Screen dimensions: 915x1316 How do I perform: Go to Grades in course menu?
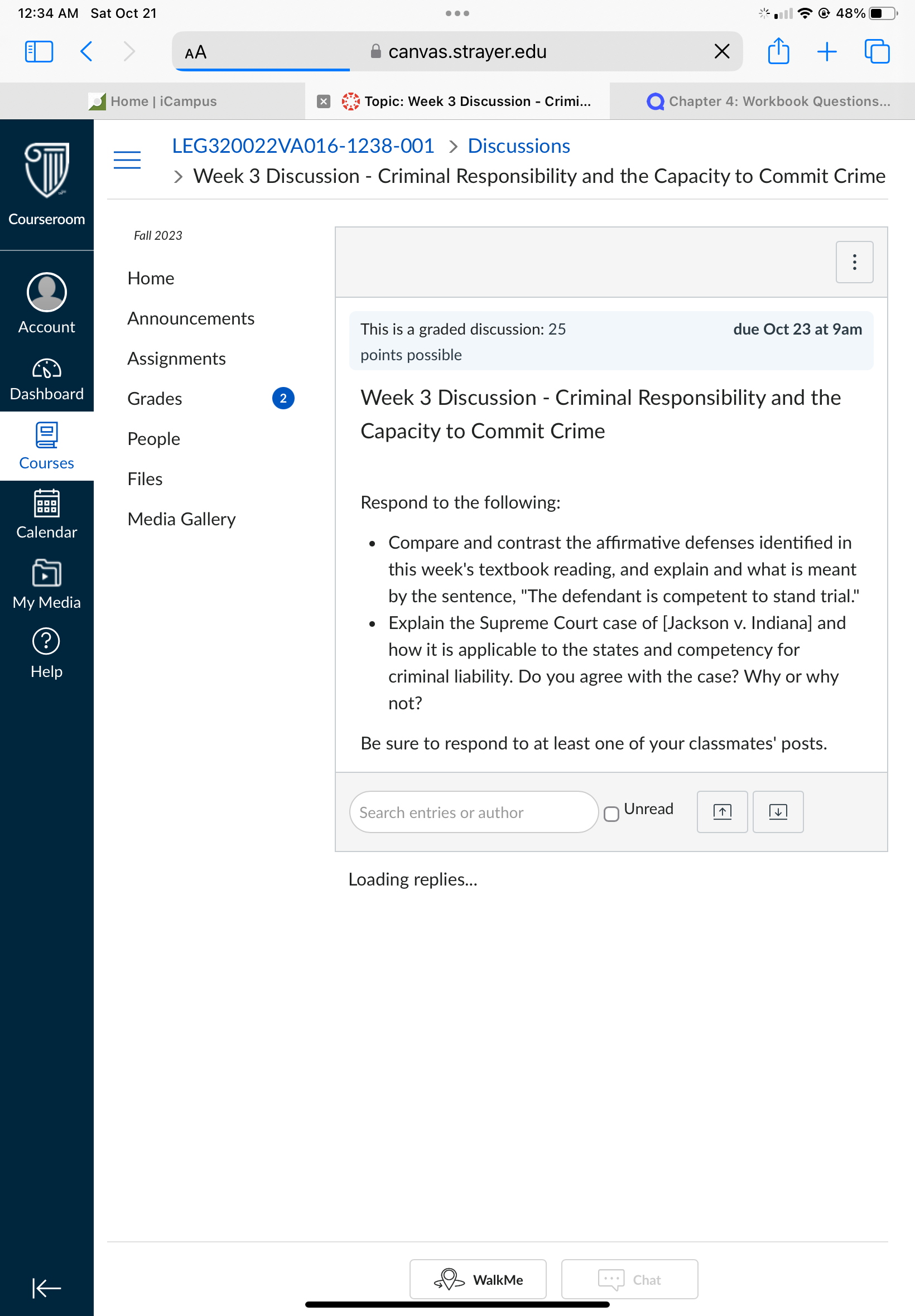pyautogui.click(x=155, y=398)
